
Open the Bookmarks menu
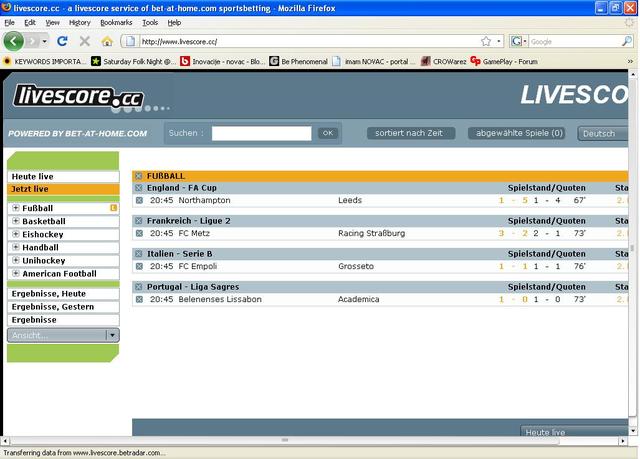tap(116, 23)
